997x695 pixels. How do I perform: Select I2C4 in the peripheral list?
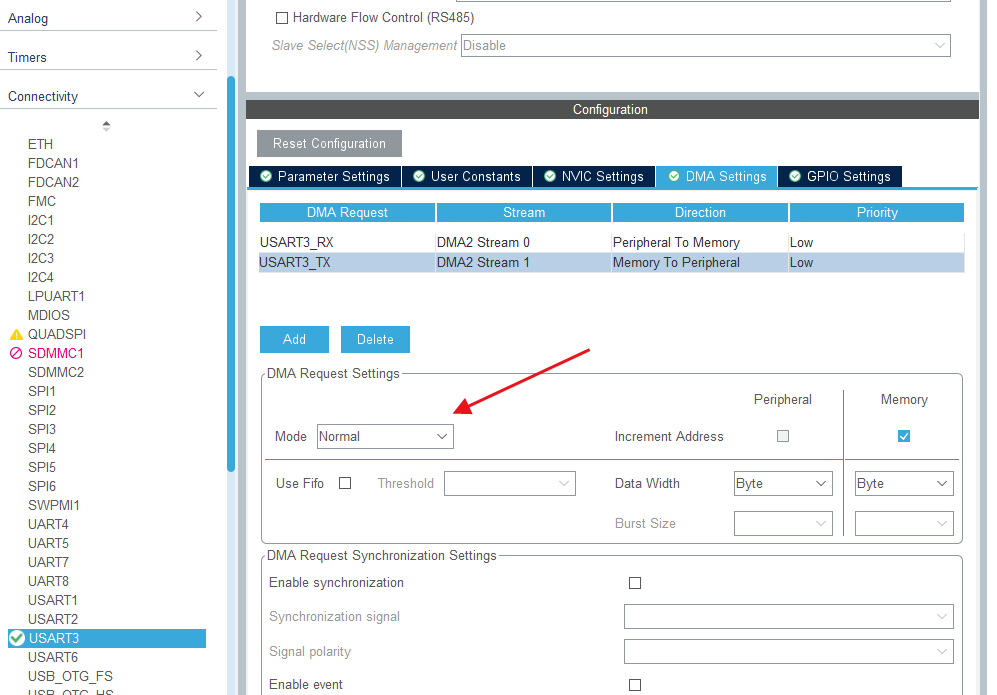pyautogui.click(x=41, y=277)
